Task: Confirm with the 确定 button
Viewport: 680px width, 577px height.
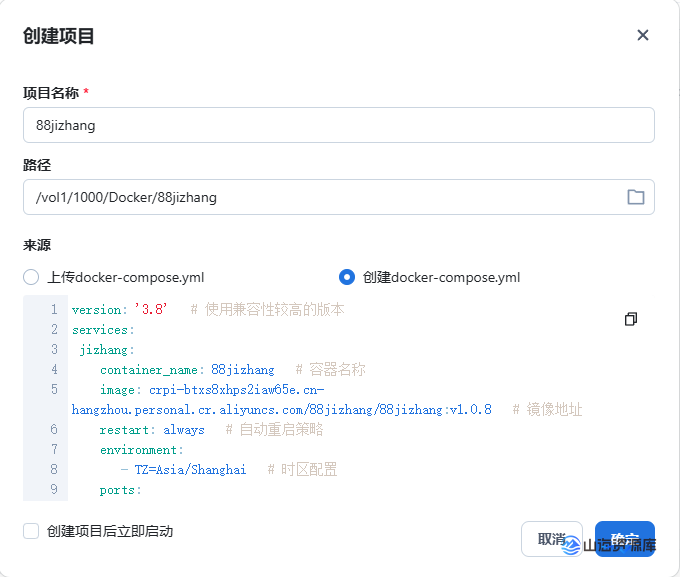Action: click(x=624, y=539)
